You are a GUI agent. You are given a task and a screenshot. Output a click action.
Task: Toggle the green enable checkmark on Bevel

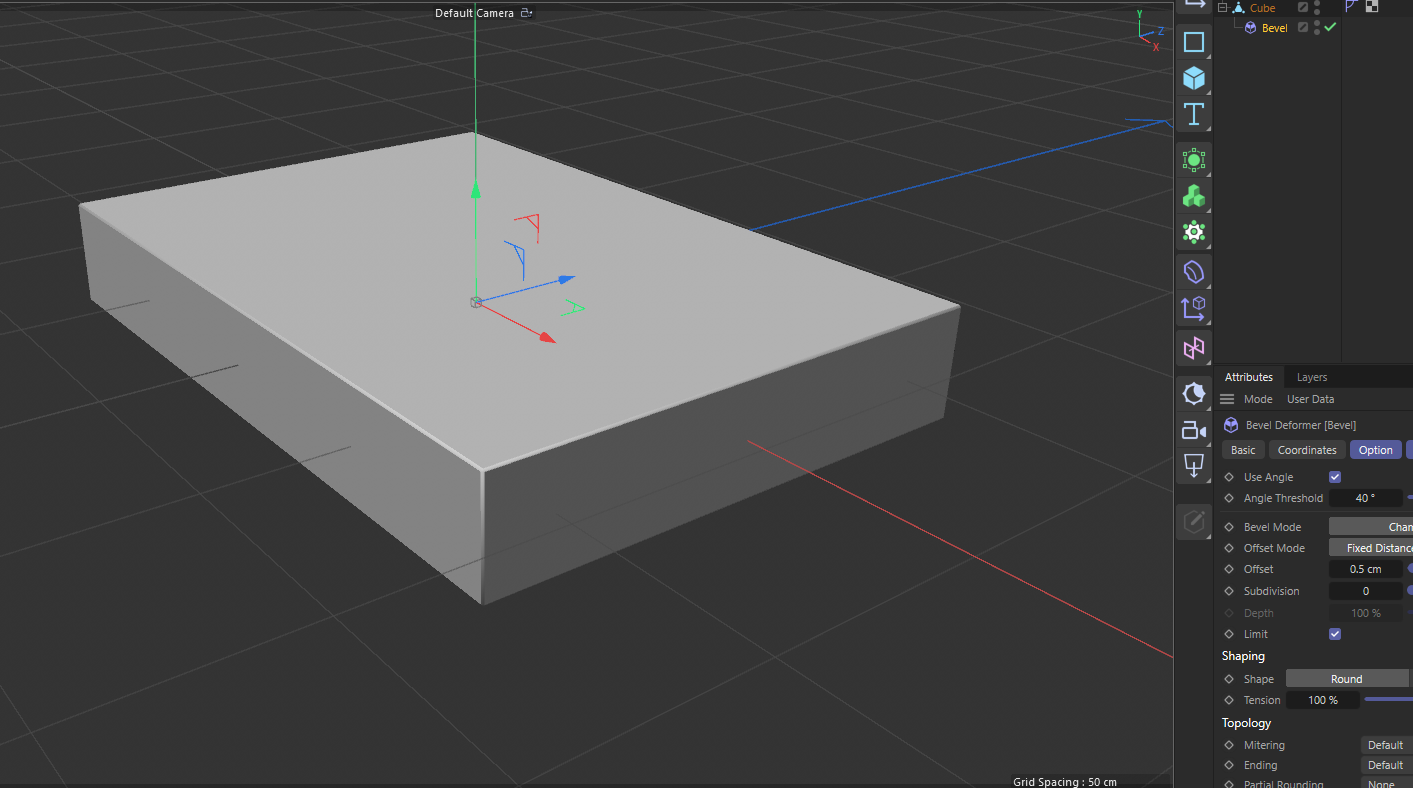tap(1330, 27)
